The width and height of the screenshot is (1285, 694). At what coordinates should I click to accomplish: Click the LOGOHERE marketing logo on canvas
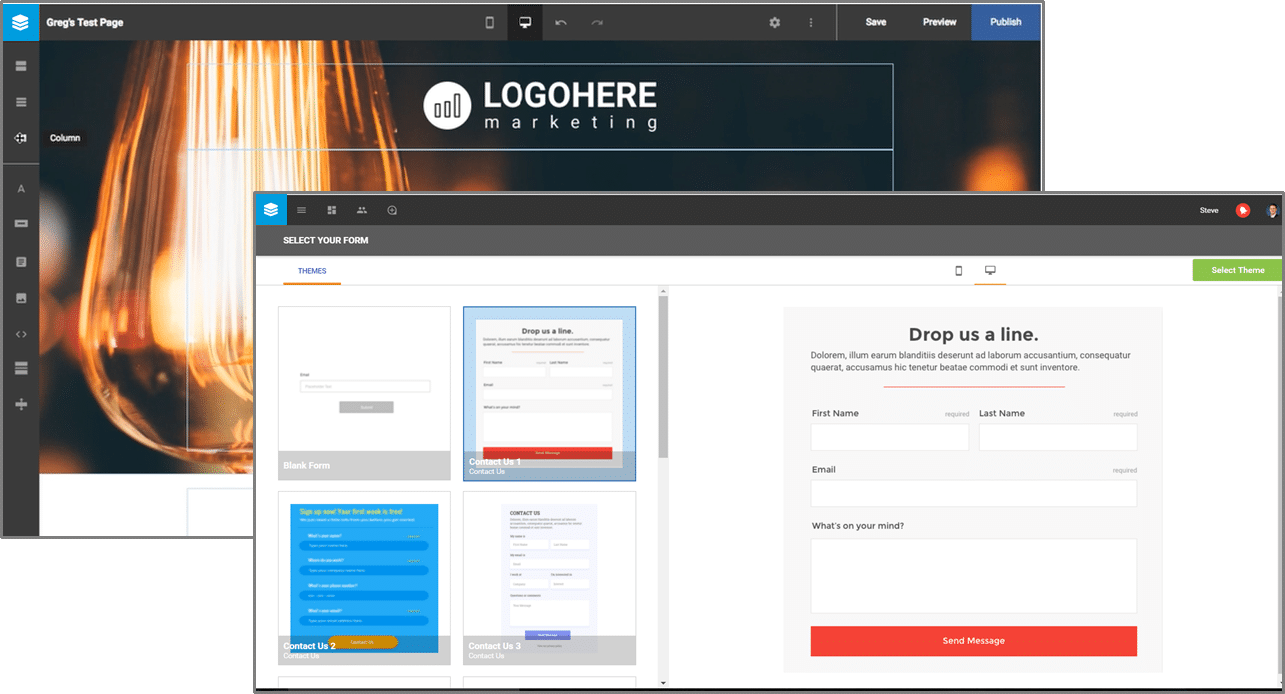pyautogui.click(x=540, y=106)
